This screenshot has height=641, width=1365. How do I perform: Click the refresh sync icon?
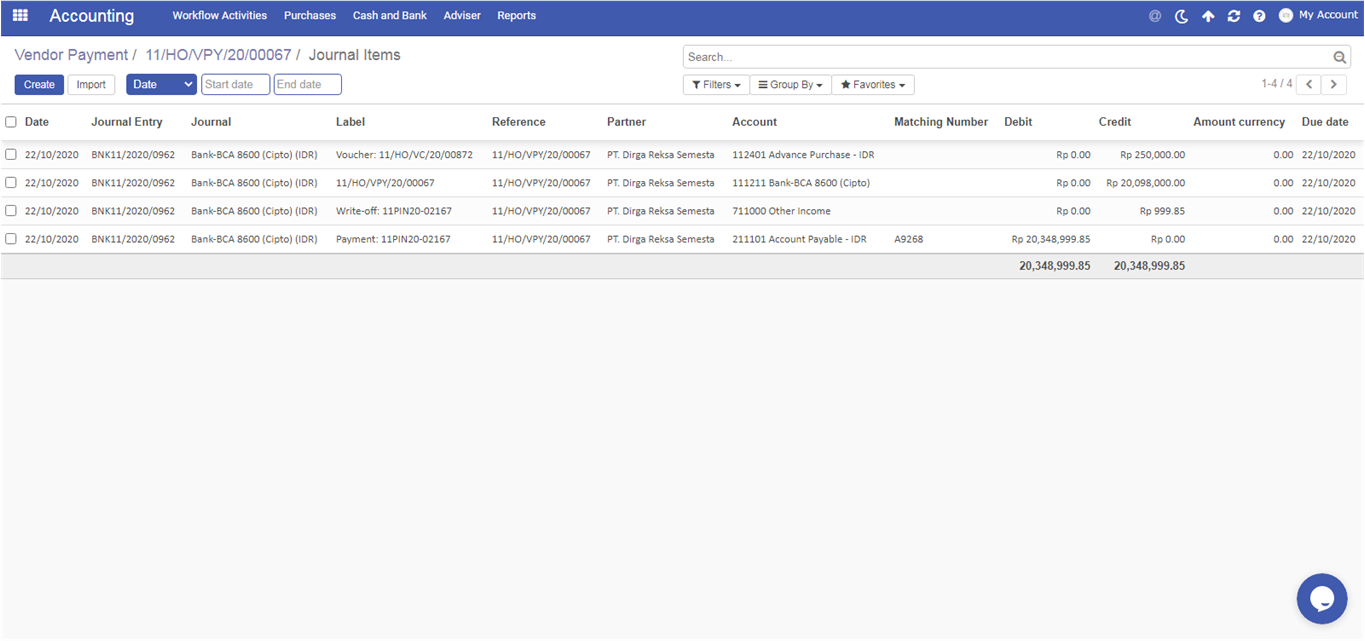point(1234,16)
